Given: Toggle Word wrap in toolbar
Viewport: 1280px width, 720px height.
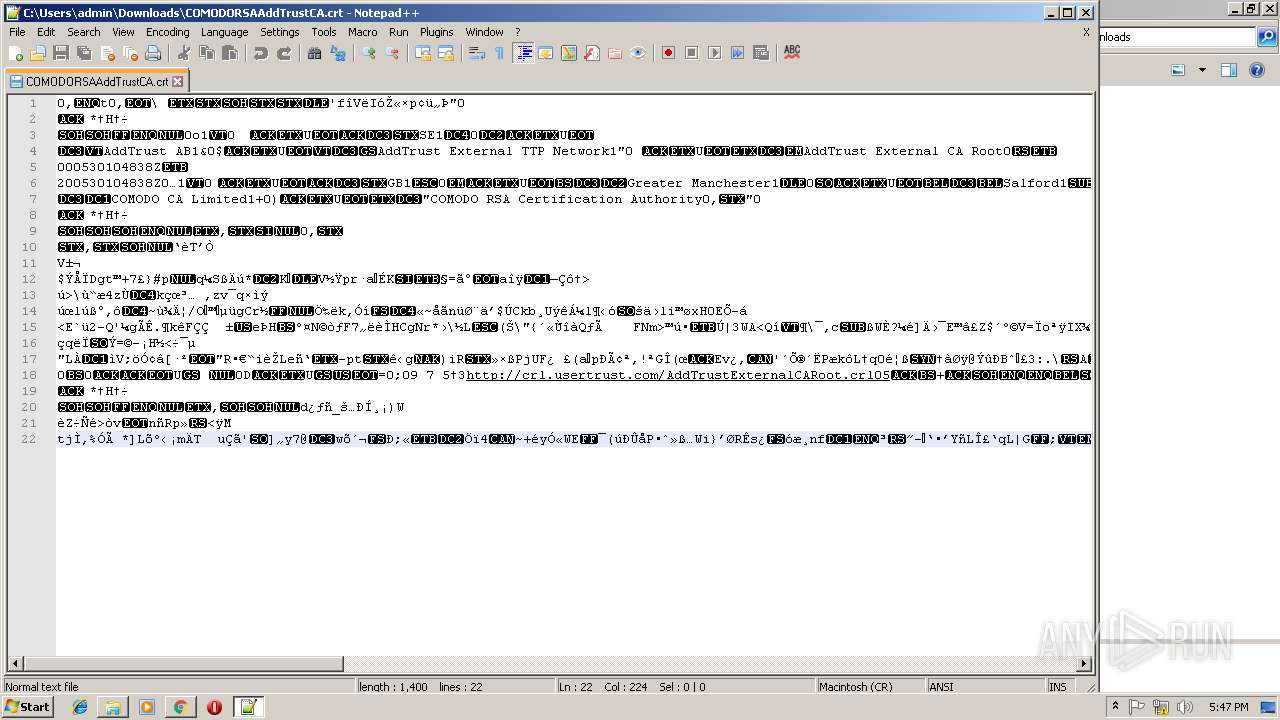Looking at the screenshot, I should click(x=477, y=53).
